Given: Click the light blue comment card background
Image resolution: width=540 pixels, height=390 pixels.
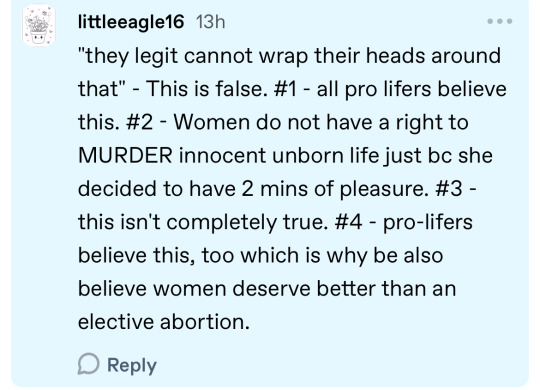Looking at the screenshot, I should 270,194.
